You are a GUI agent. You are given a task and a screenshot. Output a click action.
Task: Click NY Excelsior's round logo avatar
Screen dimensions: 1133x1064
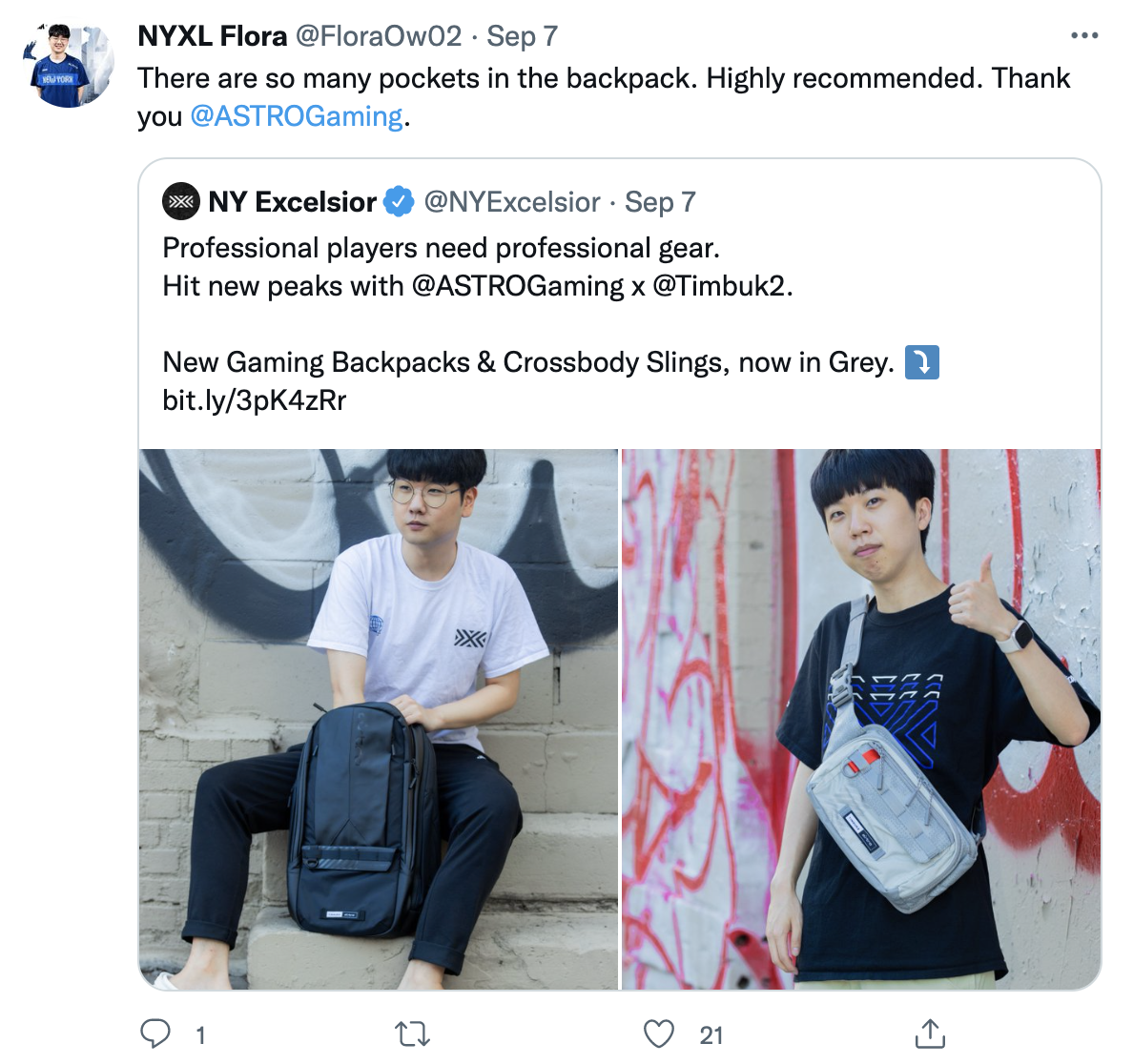point(180,201)
